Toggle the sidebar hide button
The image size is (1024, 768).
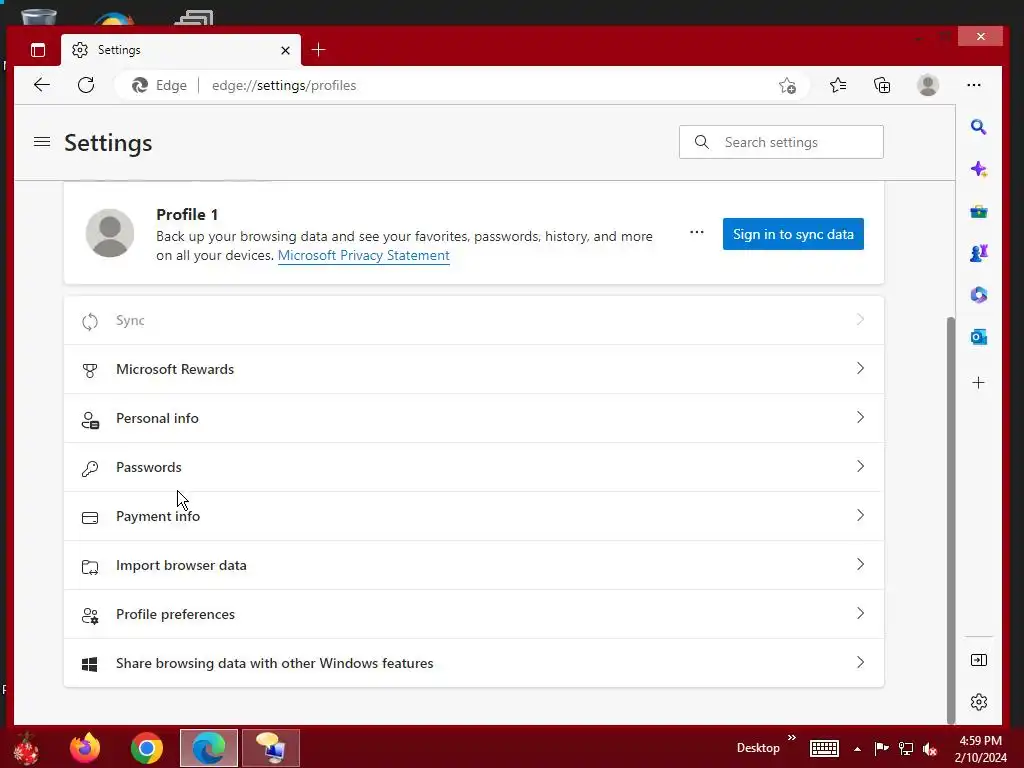pos(978,660)
